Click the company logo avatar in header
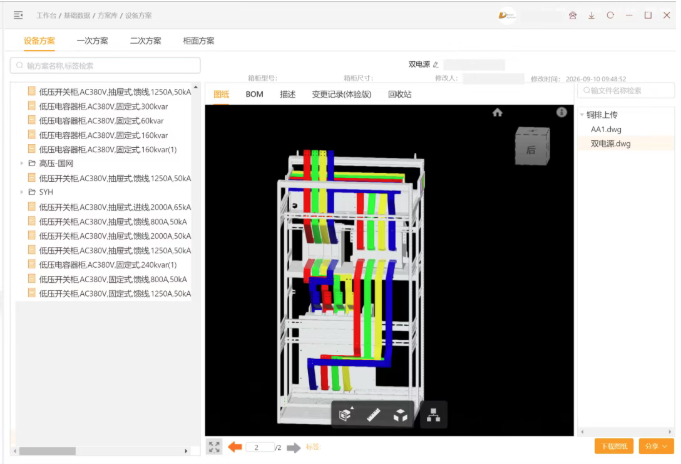 coord(506,16)
